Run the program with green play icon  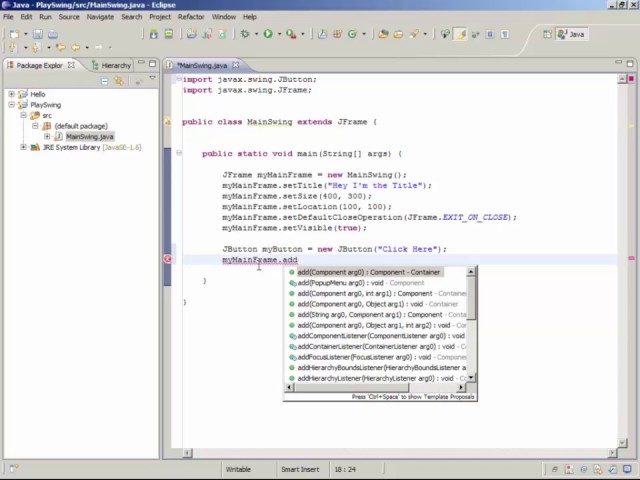(x=268, y=34)
